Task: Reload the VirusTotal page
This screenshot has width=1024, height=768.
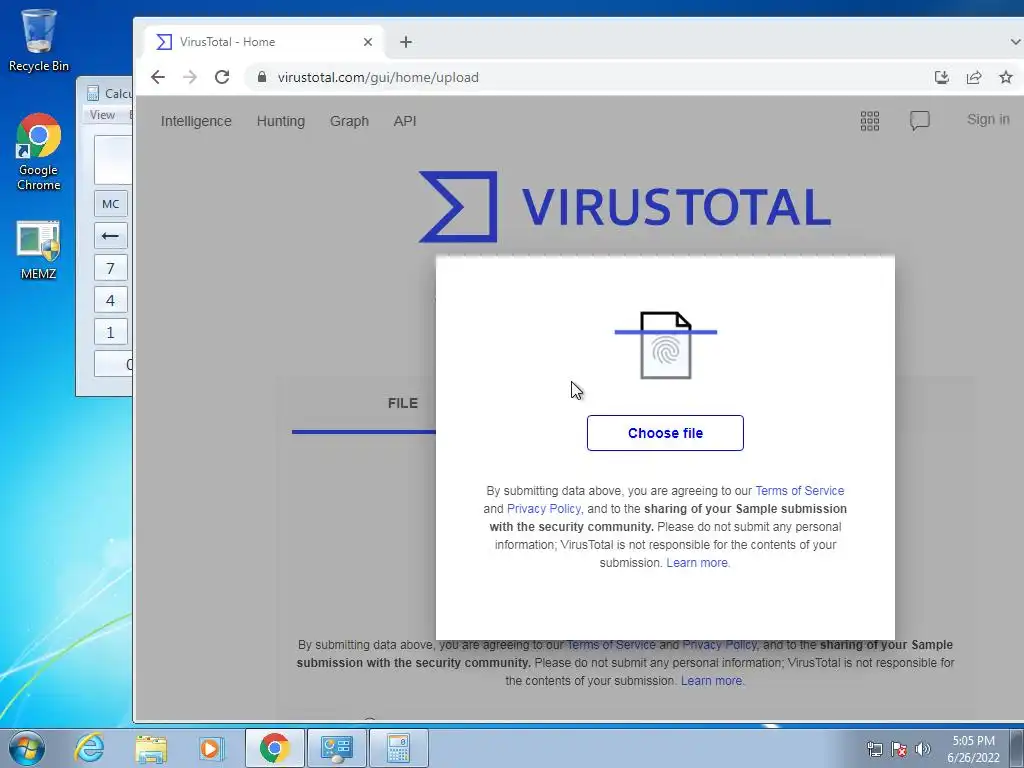Action: click(x=222, y=77)
